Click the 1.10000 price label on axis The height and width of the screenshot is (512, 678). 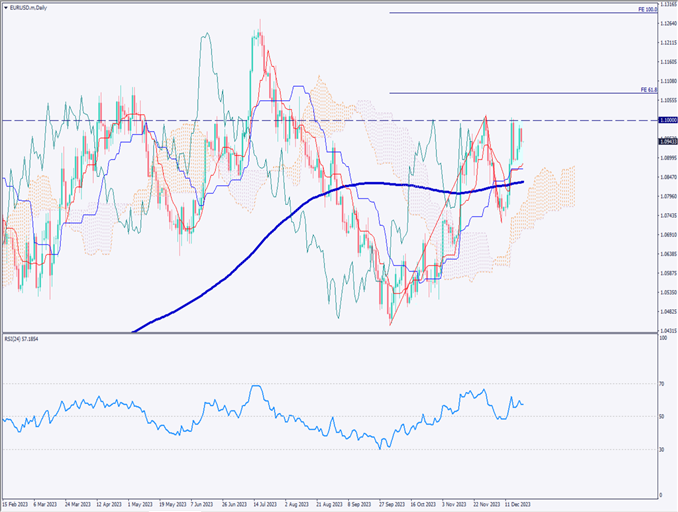667,120
